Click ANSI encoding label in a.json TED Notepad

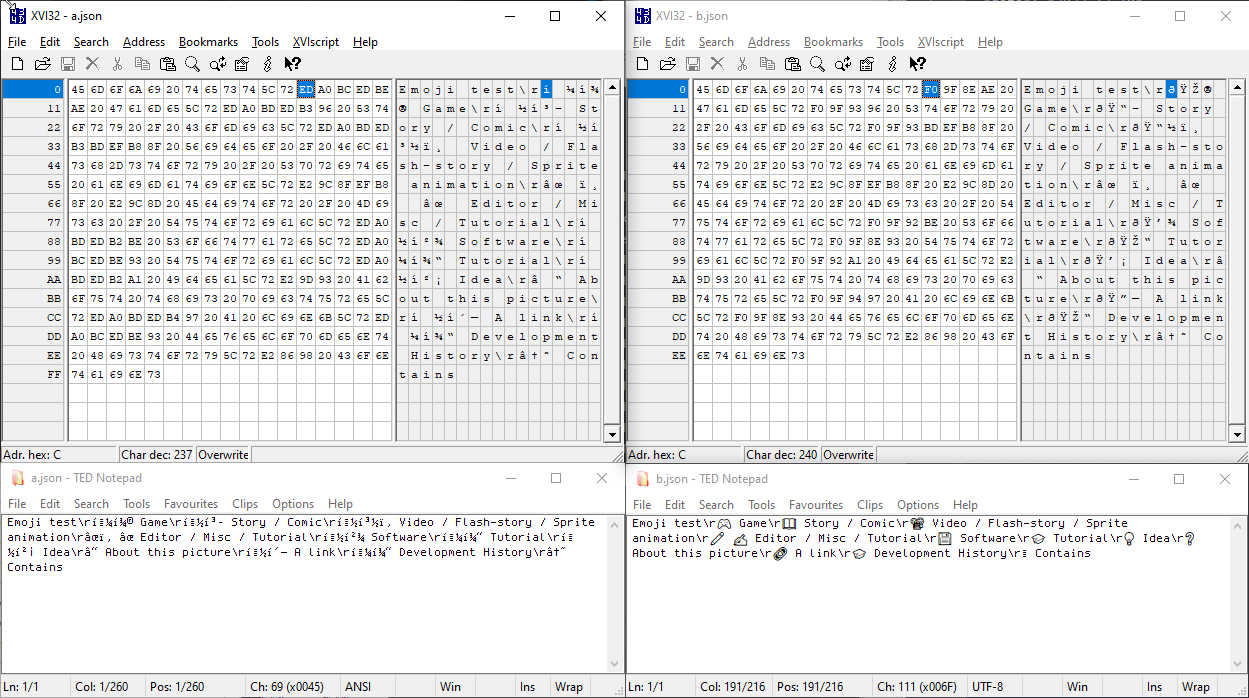pyautogui.click(x=358, y=687)
